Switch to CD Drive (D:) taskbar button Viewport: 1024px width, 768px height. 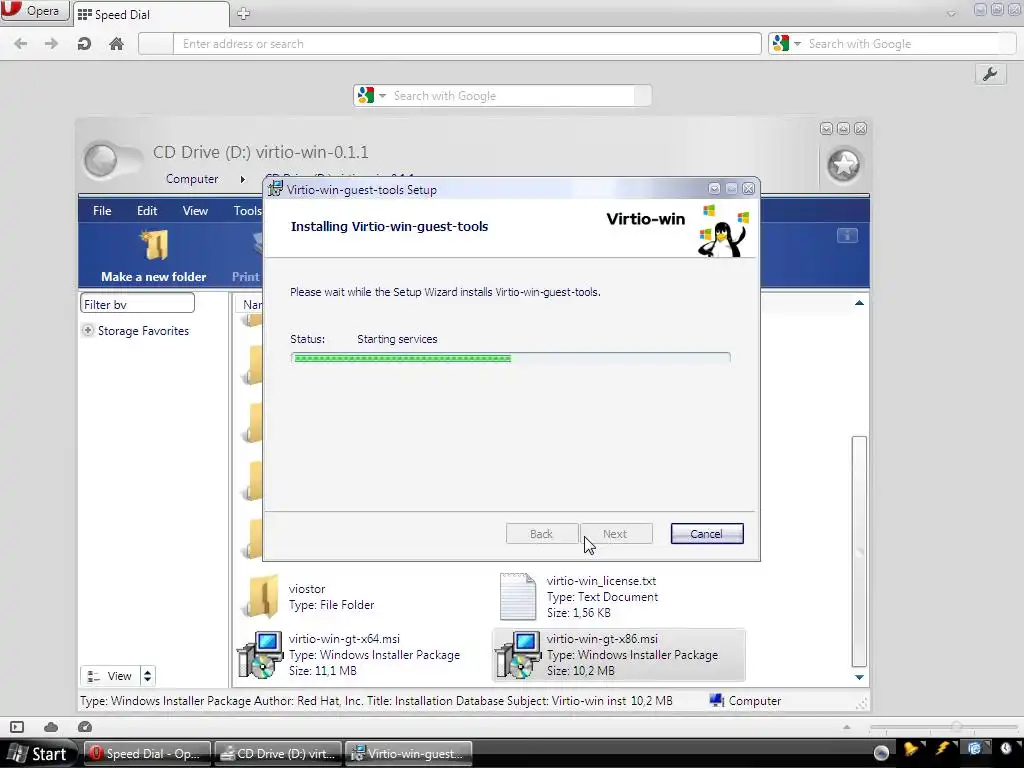[x=278, y=754]
